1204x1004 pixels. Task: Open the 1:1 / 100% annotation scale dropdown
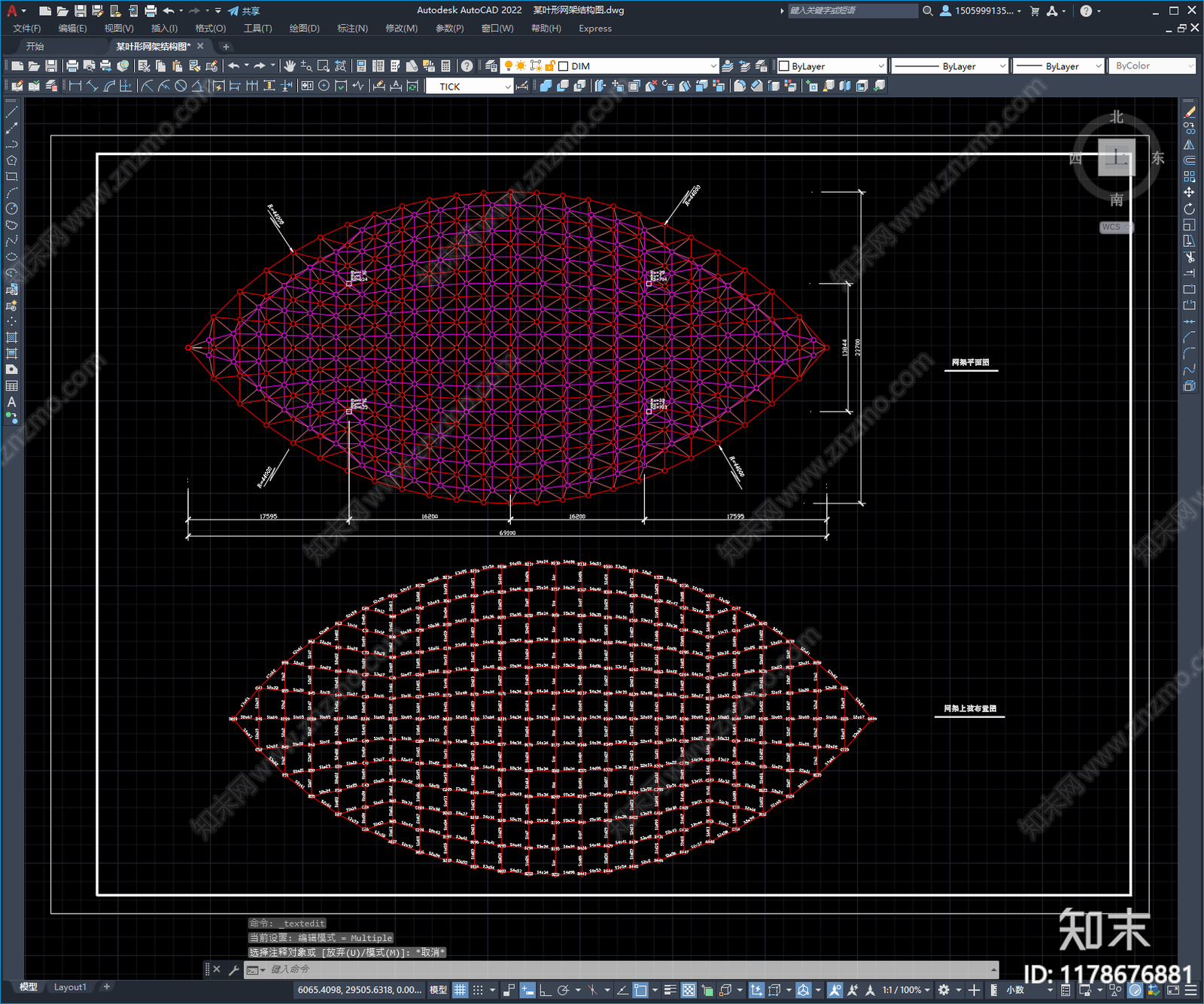point(907,990)
